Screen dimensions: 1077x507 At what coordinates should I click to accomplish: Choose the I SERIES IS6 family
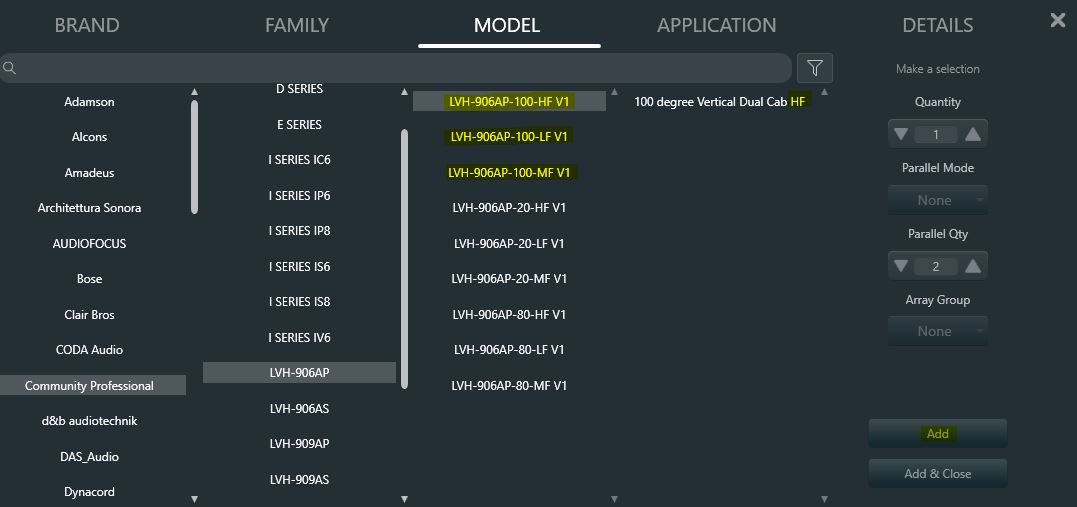click(x=299, y=266)
